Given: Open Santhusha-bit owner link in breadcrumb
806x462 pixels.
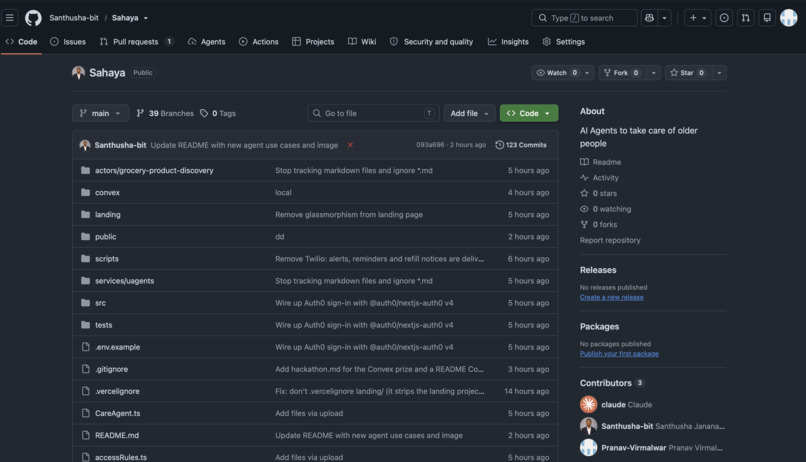Looking at the screenshot, I should tap(74, 18).
